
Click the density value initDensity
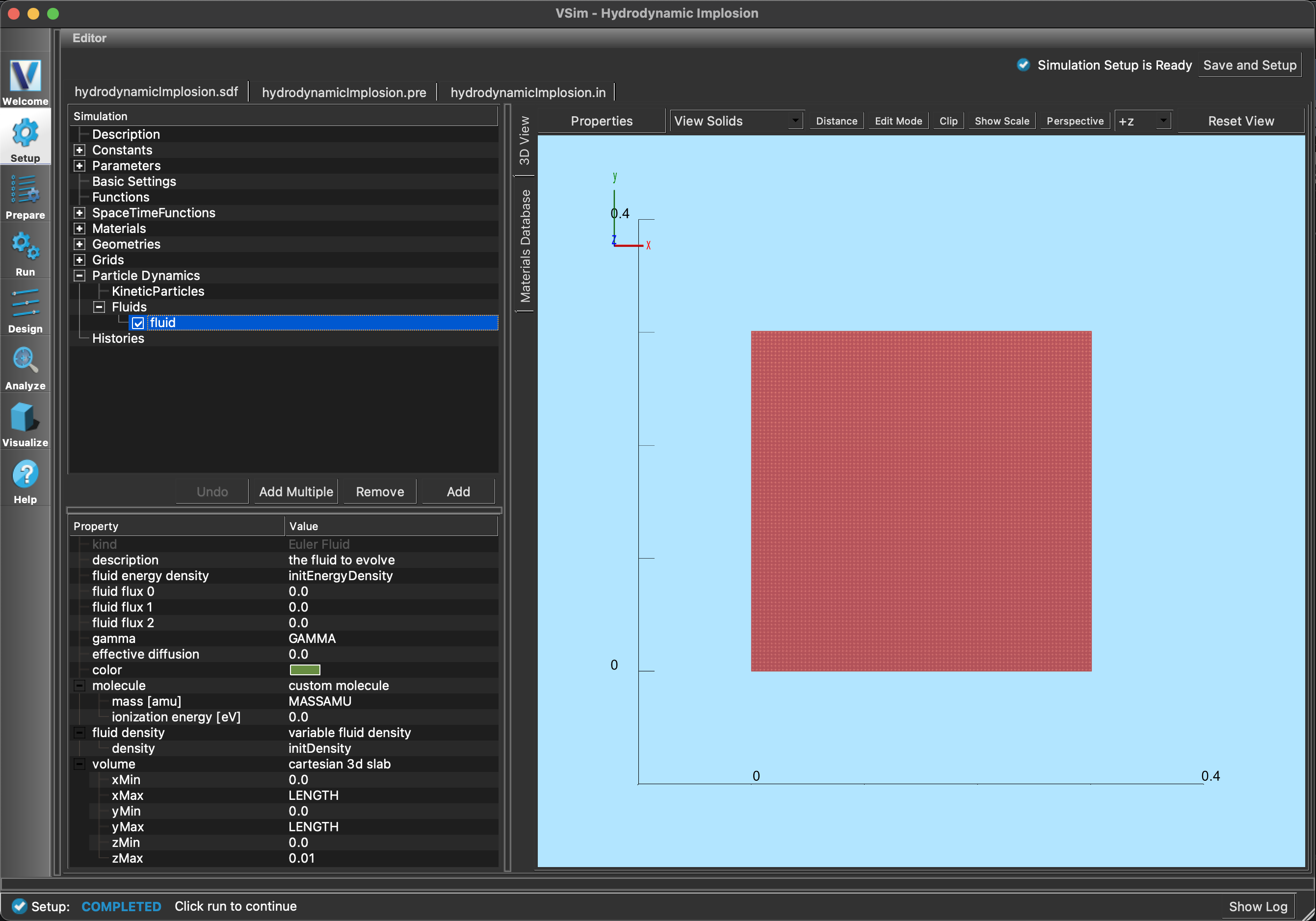point(320,748)
